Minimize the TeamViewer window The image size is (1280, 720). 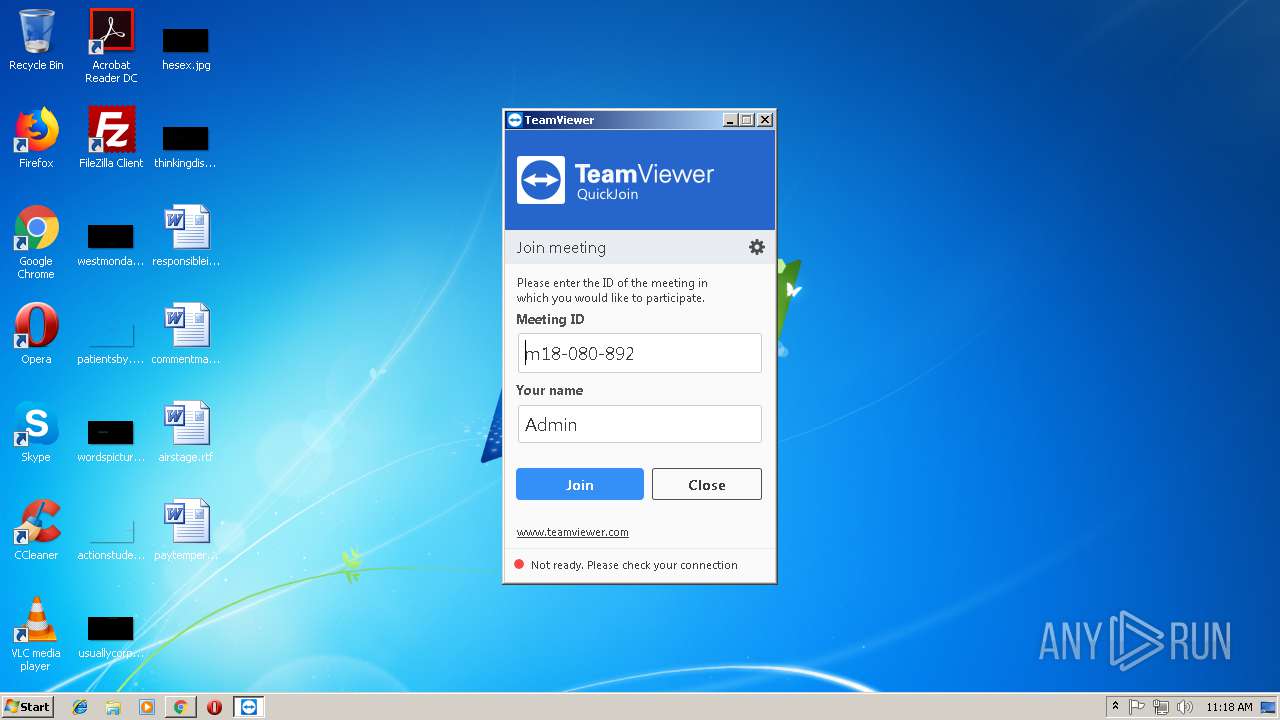(730, 120)
